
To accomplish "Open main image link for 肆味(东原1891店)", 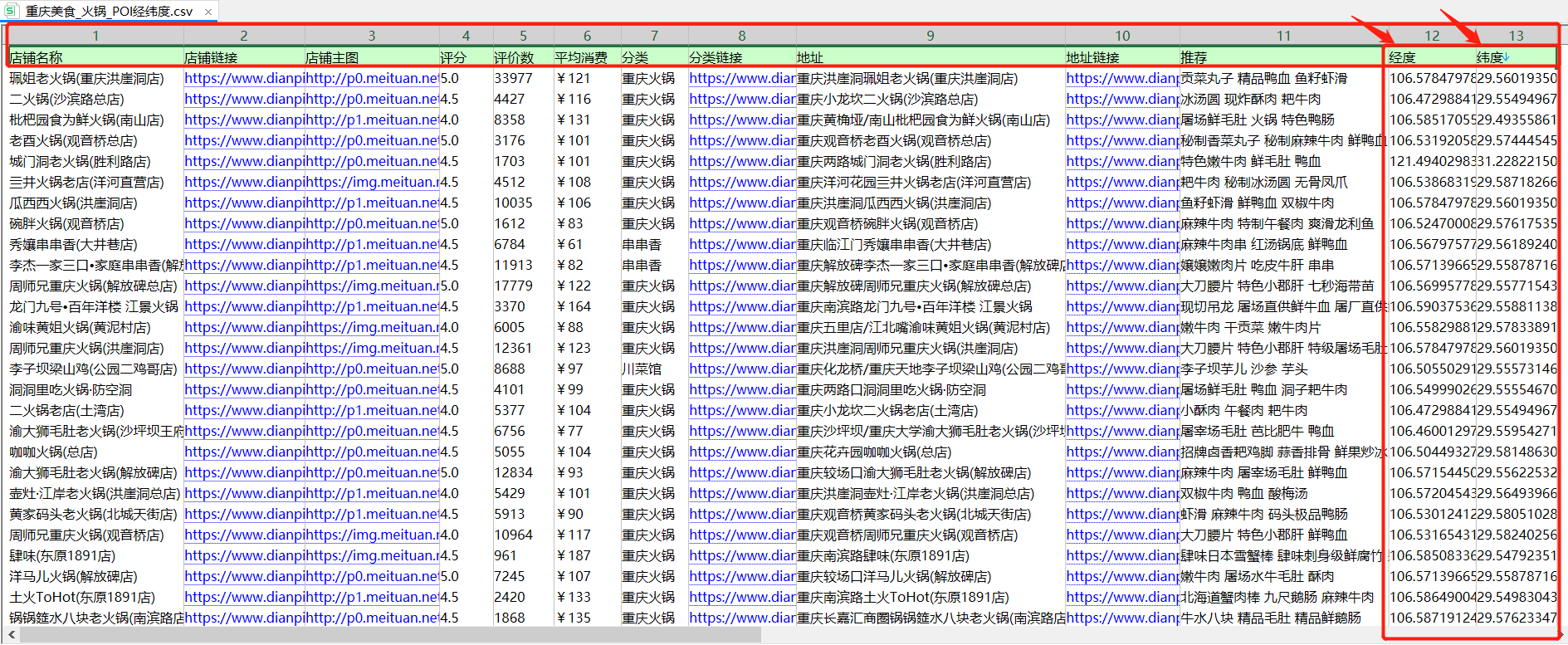I will 372,555.
